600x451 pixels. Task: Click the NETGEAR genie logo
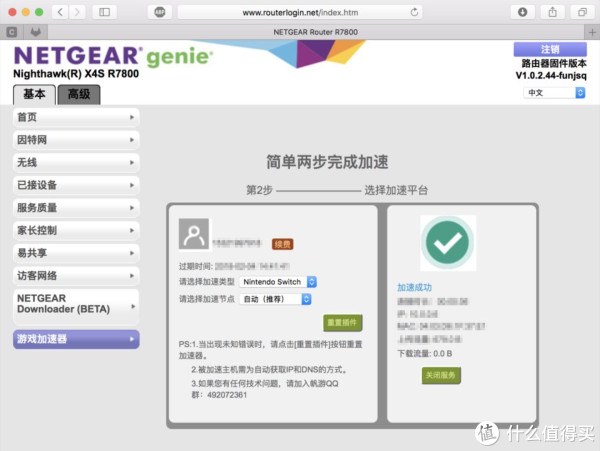point(113,56)
